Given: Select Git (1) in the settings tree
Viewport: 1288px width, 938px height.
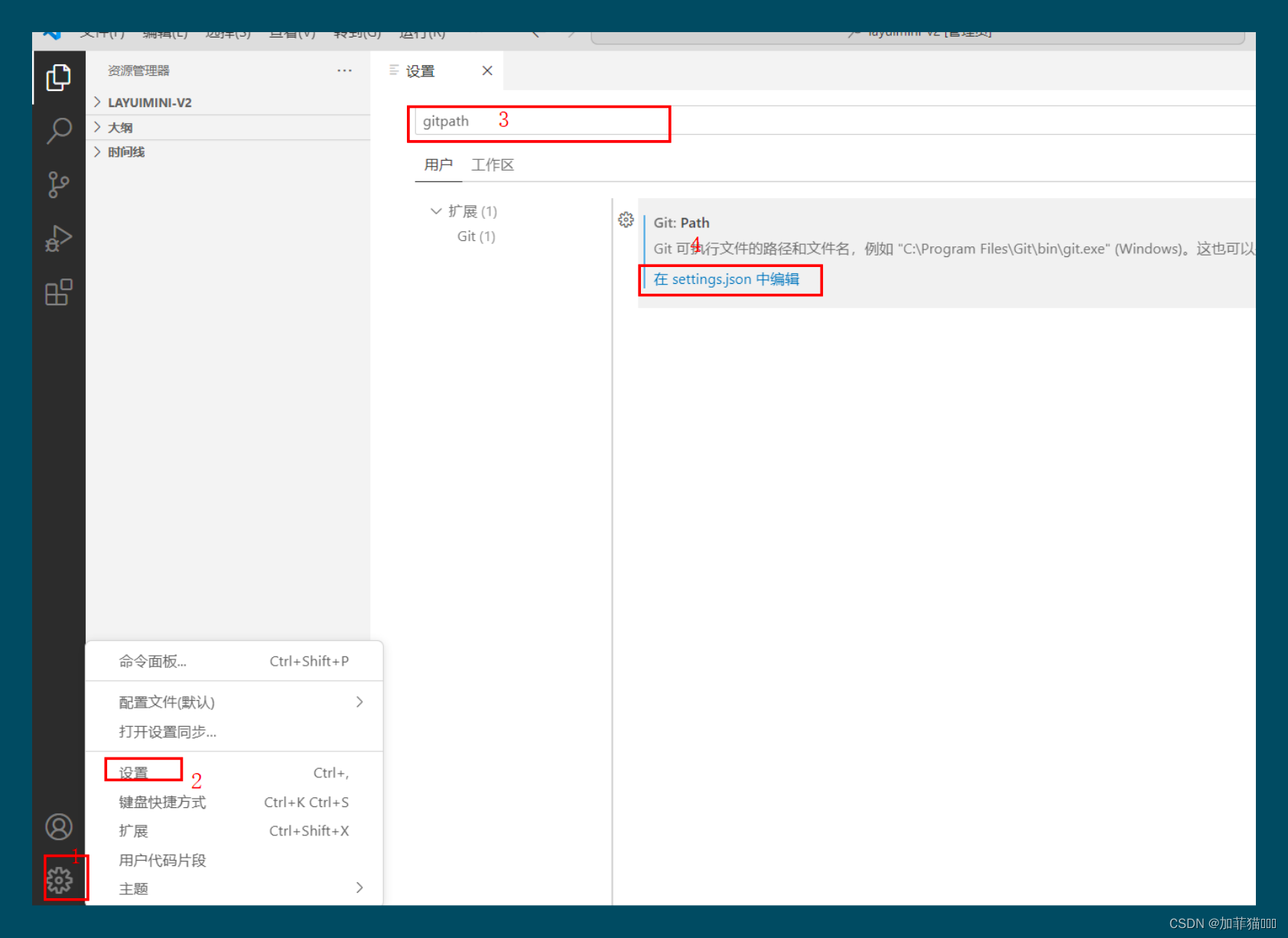Looking at the screenshot, I should [x=476, y=236].
